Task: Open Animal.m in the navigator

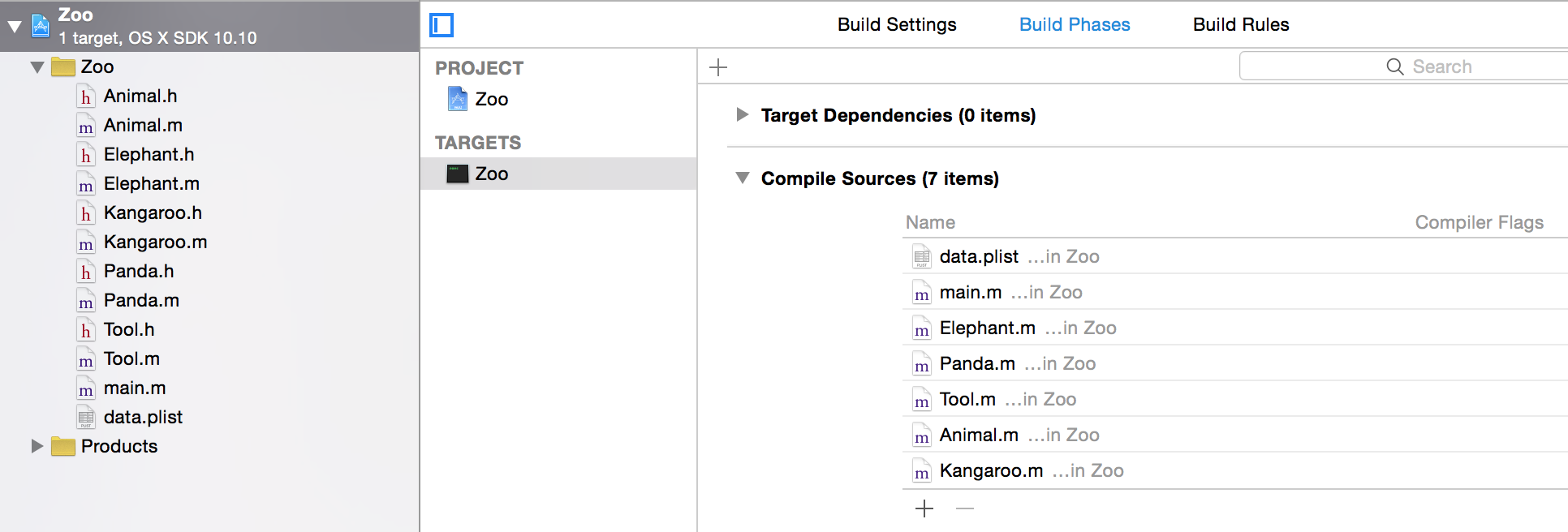Action: point(143,125)
